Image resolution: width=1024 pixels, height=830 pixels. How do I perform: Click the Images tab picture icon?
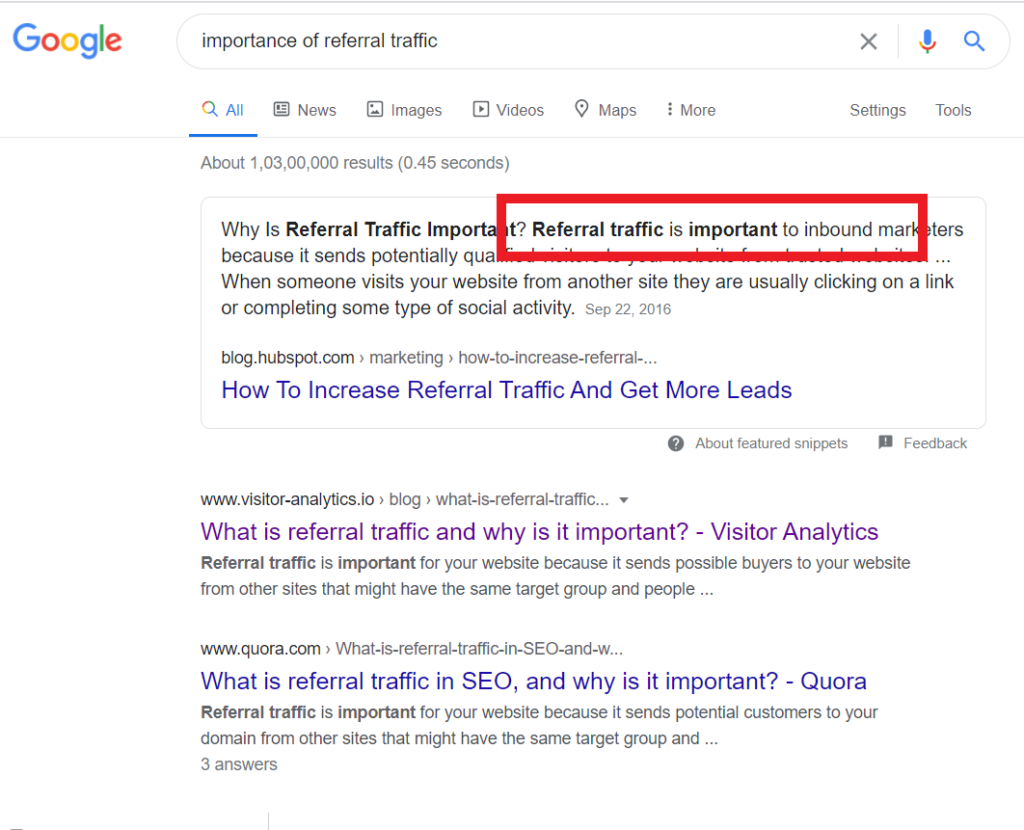(x=376, y=109)
